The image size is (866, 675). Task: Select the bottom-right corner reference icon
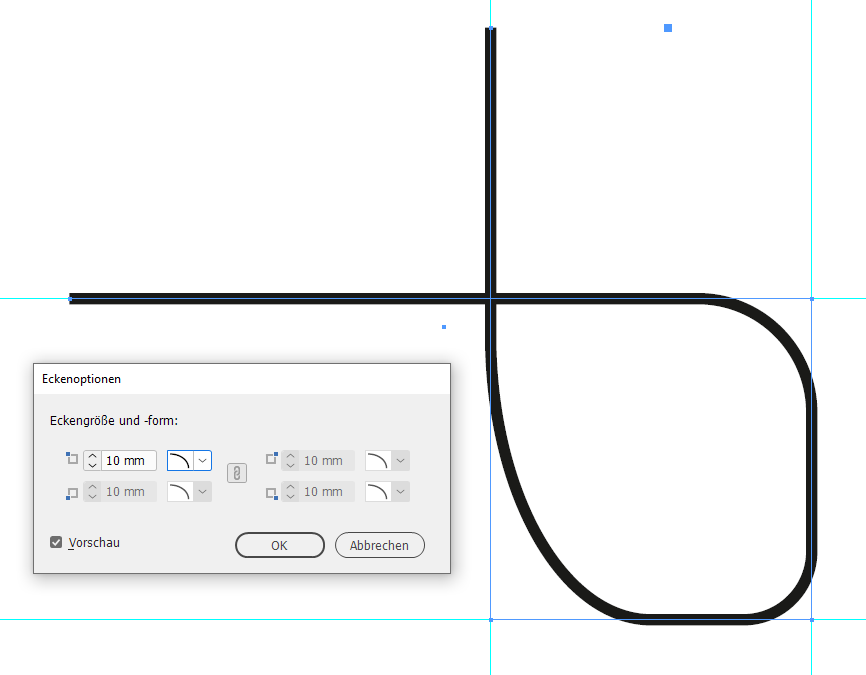(271, 491)
